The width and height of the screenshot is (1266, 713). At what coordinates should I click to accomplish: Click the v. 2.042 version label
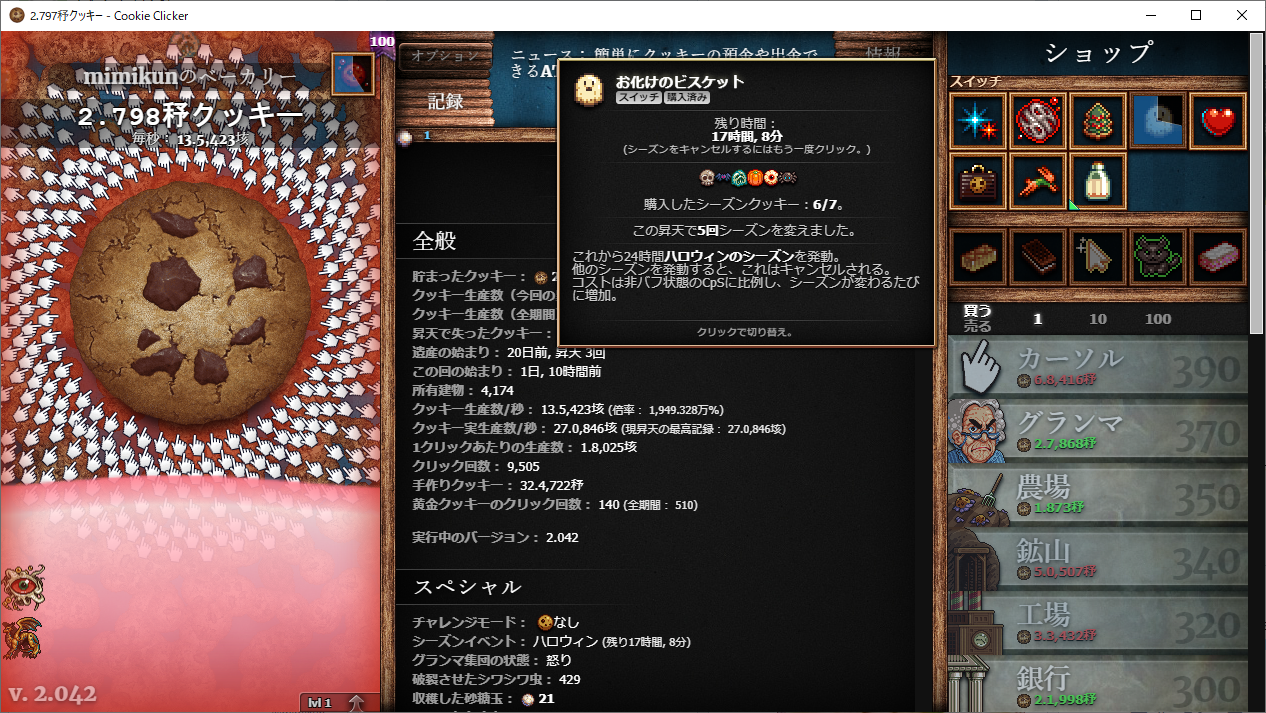tap(53, 693)
